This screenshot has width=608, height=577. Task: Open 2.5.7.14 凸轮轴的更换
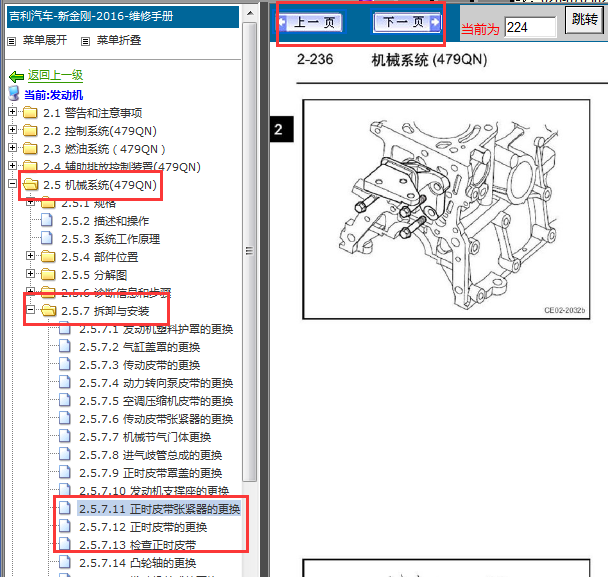(x=138, y=563)
